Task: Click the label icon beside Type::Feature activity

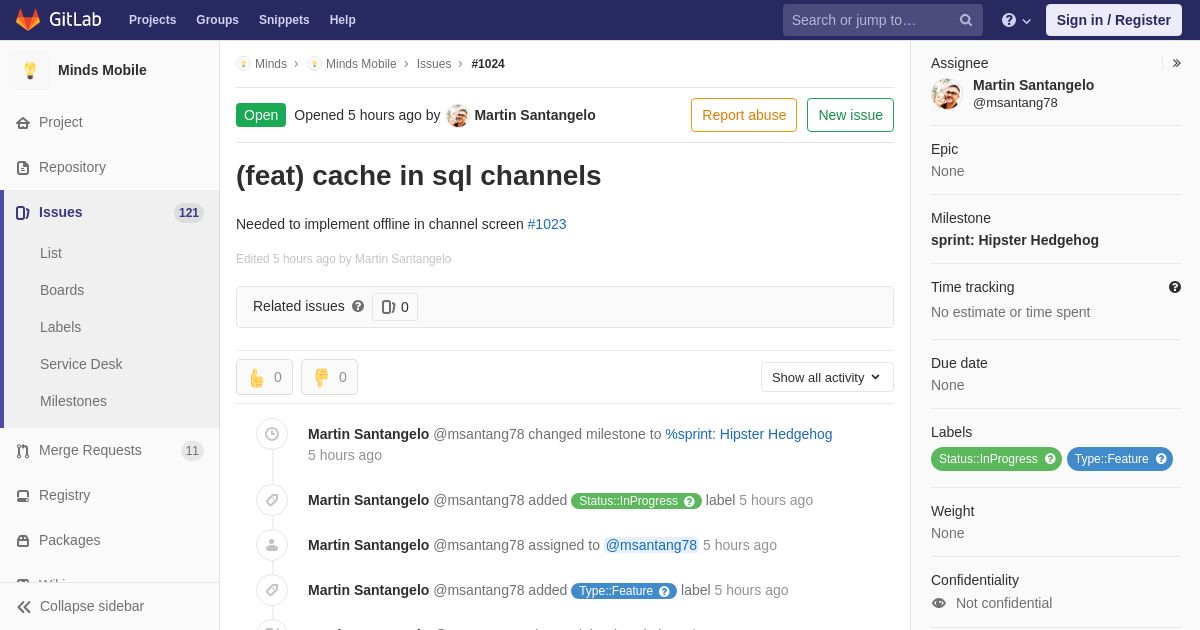Action: [272, 590]
